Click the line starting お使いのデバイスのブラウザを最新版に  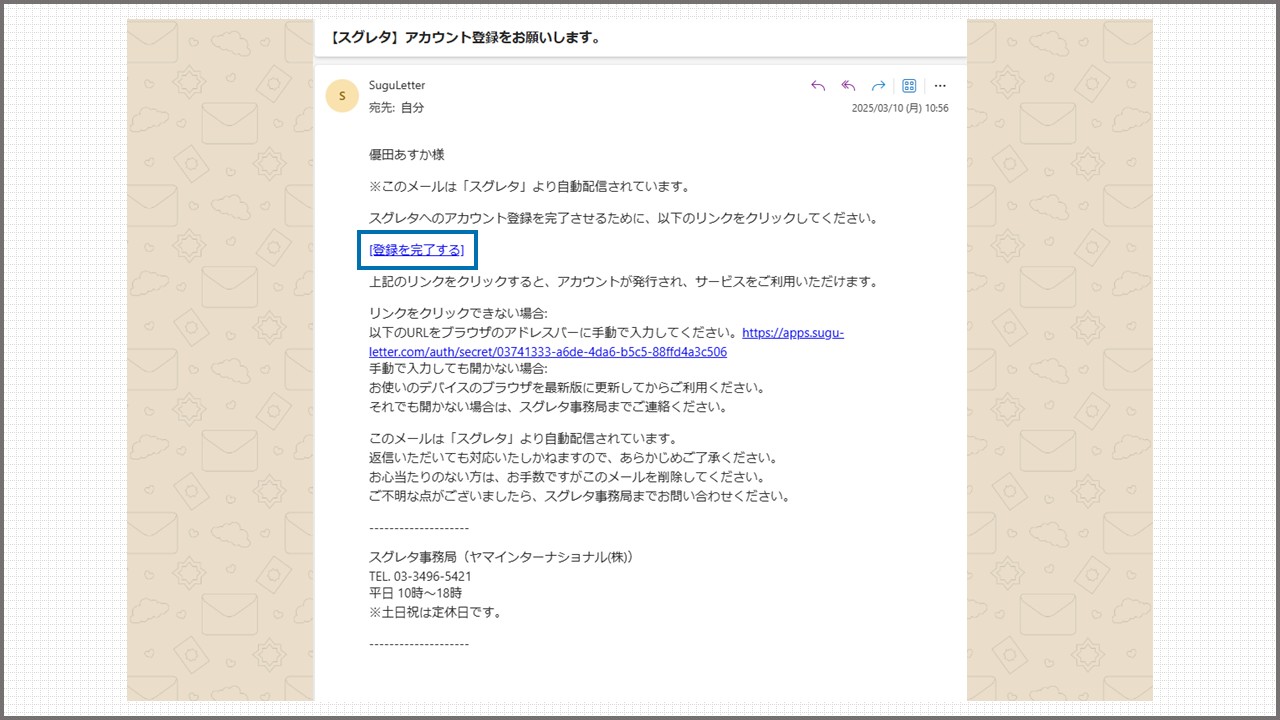[x=567, y=388]
